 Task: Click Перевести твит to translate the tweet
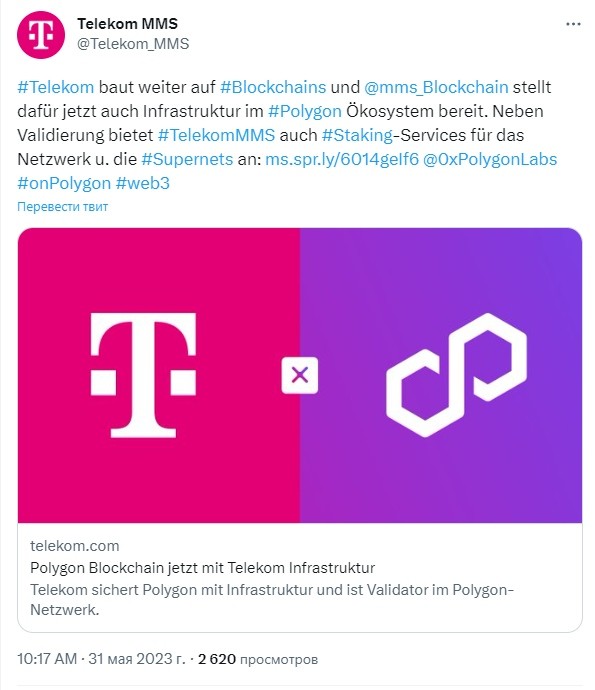click(x=62, y=206)
